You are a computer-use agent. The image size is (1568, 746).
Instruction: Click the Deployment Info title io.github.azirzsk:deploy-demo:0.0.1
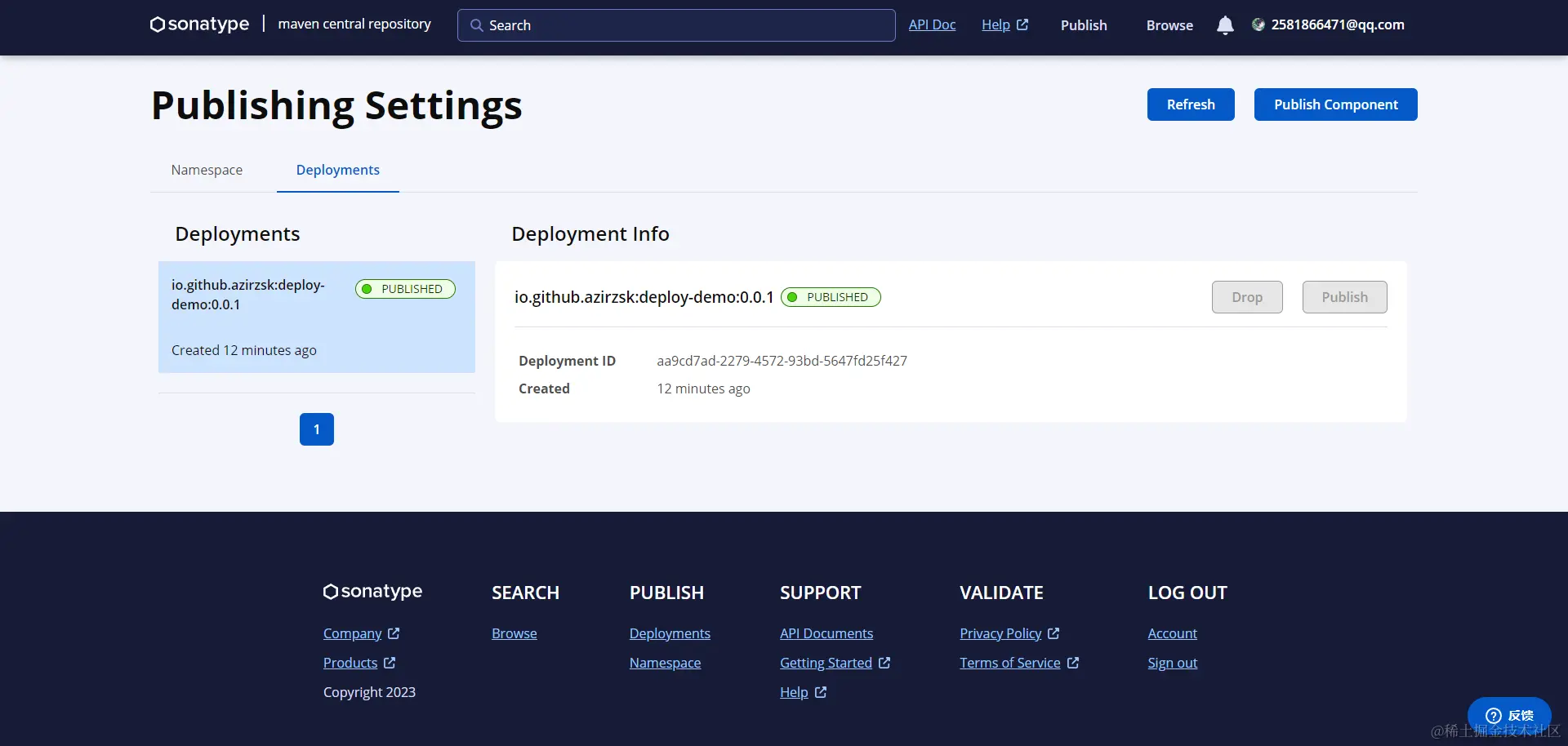click(644, 297)
